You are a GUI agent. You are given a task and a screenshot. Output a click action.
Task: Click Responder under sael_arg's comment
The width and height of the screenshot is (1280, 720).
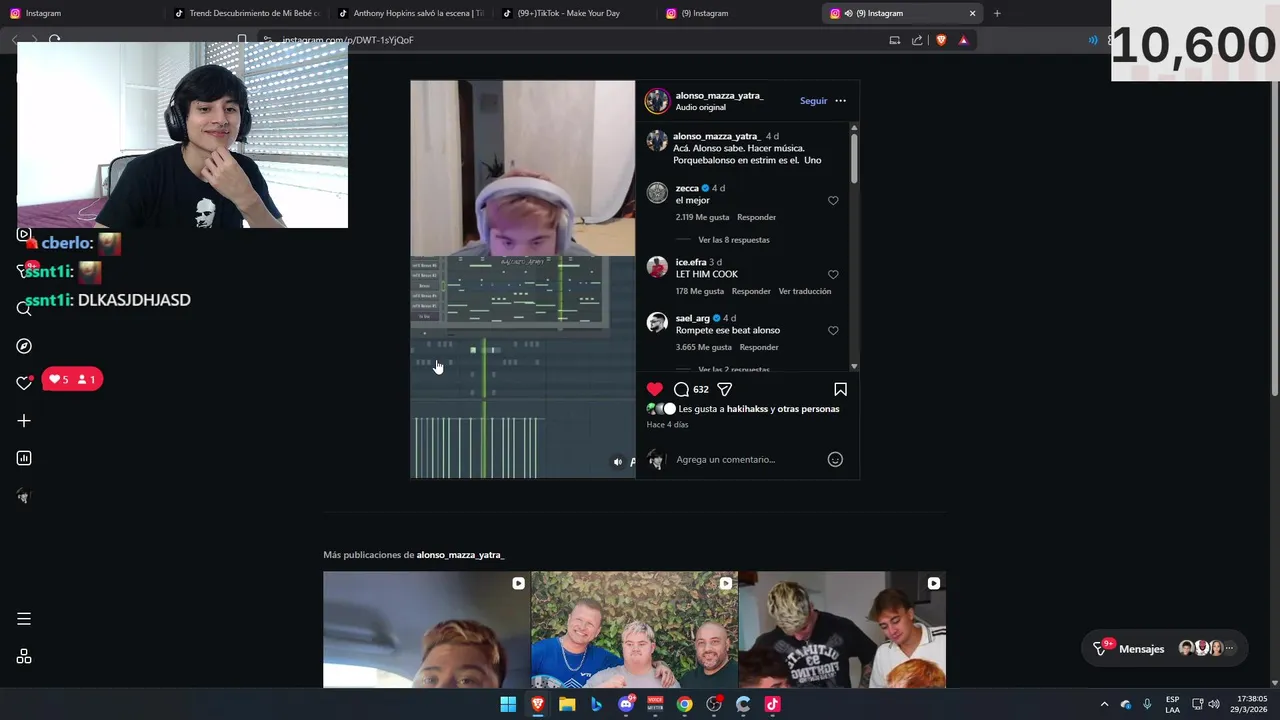pyautogui.click(x=759, y=347)
